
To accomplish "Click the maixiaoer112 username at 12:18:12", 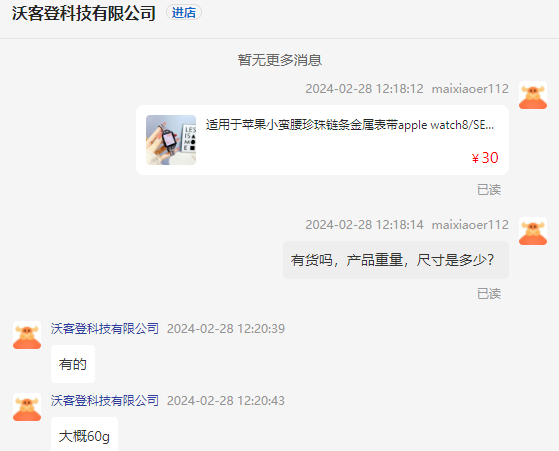I will pyautogui.click(x=470, y=88).
